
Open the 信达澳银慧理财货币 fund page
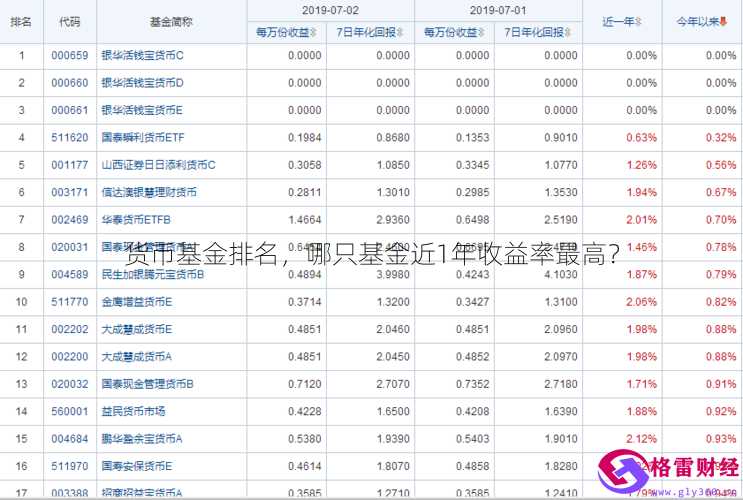coord(149,192)
